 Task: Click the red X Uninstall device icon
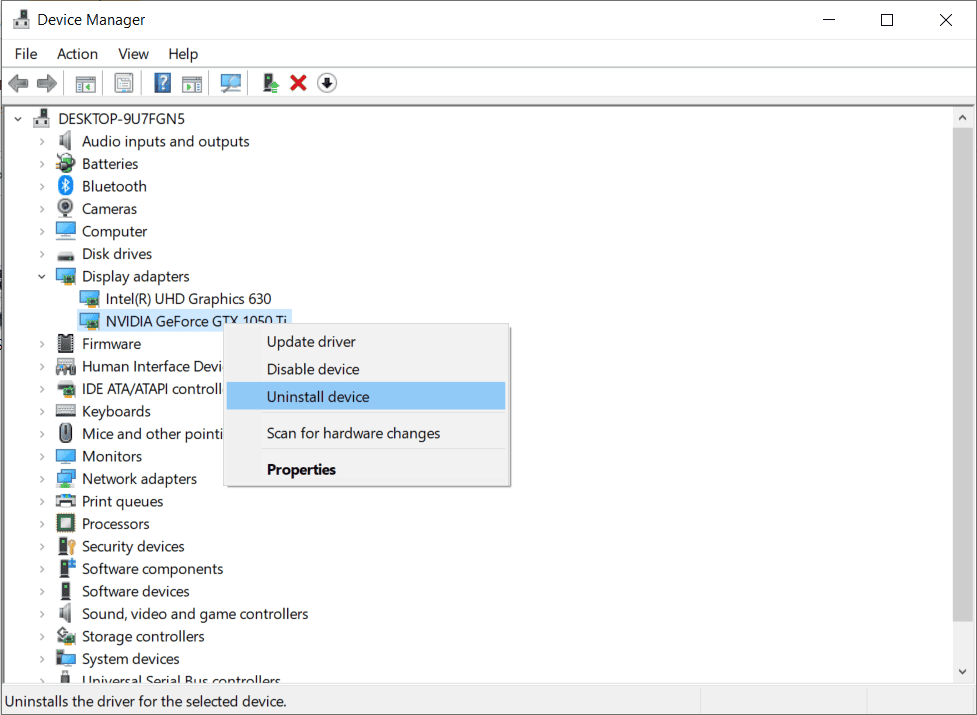click(x=298, y=83)
